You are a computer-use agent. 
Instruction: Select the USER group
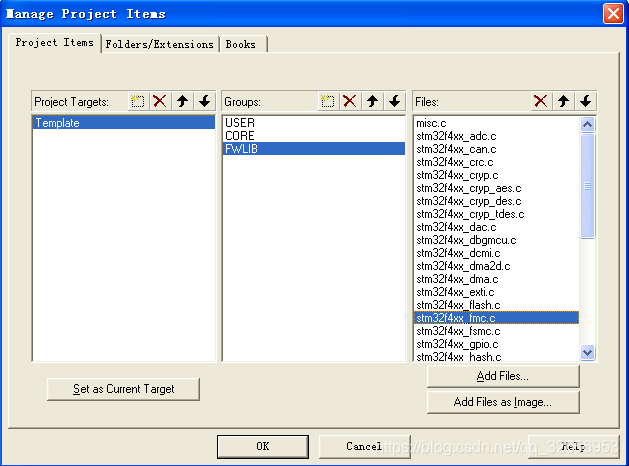tap(314, 123)
